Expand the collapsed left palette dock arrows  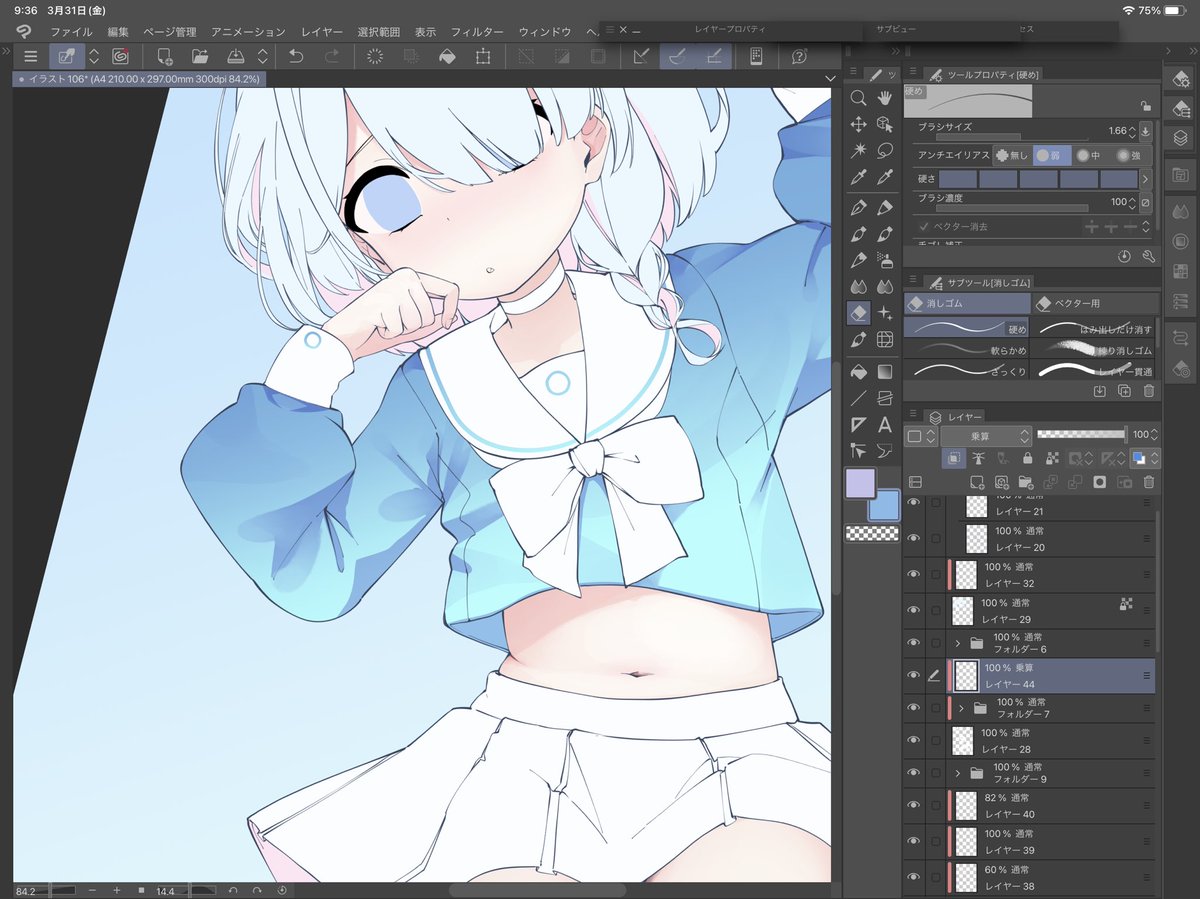point(6,50)
